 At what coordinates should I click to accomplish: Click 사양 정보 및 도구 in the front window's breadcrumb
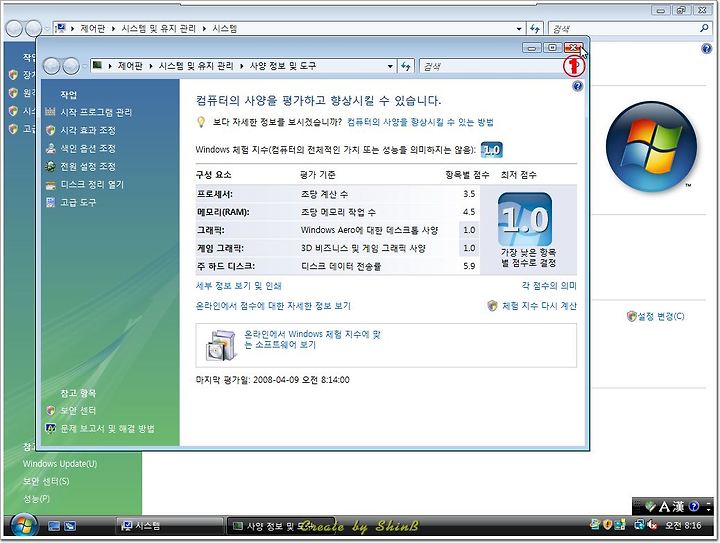click(282, 66)
